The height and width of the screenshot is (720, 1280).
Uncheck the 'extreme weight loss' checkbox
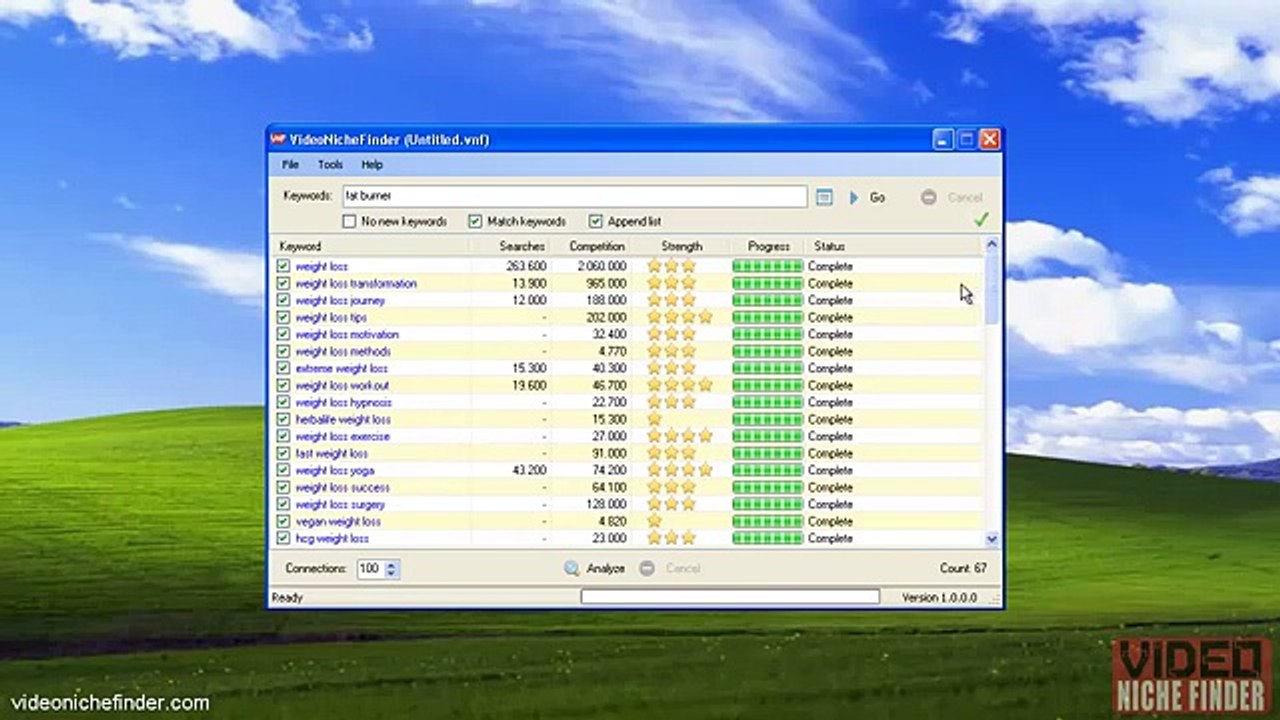point(283,368)
